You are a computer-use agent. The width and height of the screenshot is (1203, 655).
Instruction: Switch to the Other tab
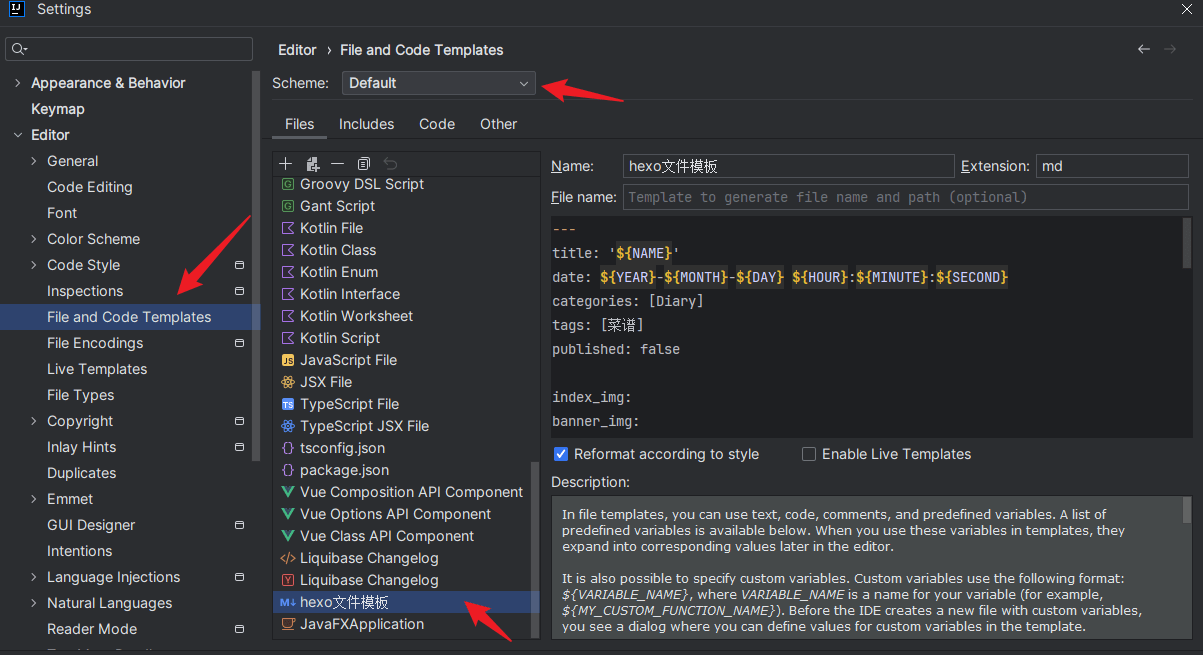498,124
